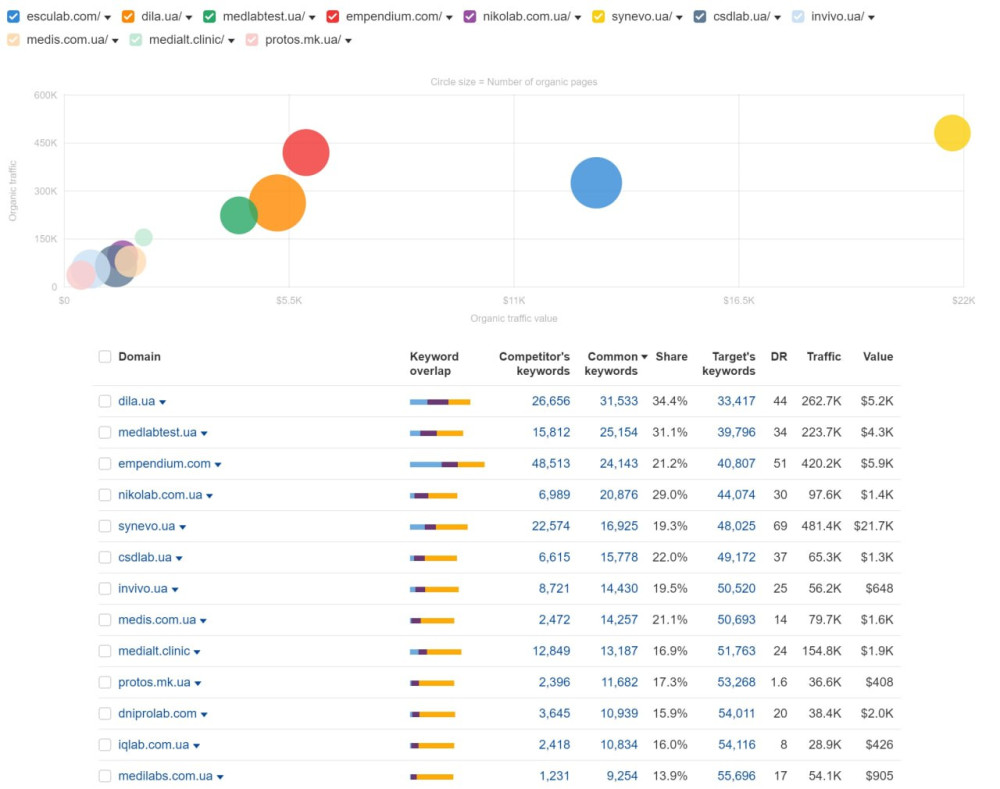Open dropdown arrow next to synevo.ua/ legend
The image size is (1000, 789).
pyautogui.click(x=679, y=18)
